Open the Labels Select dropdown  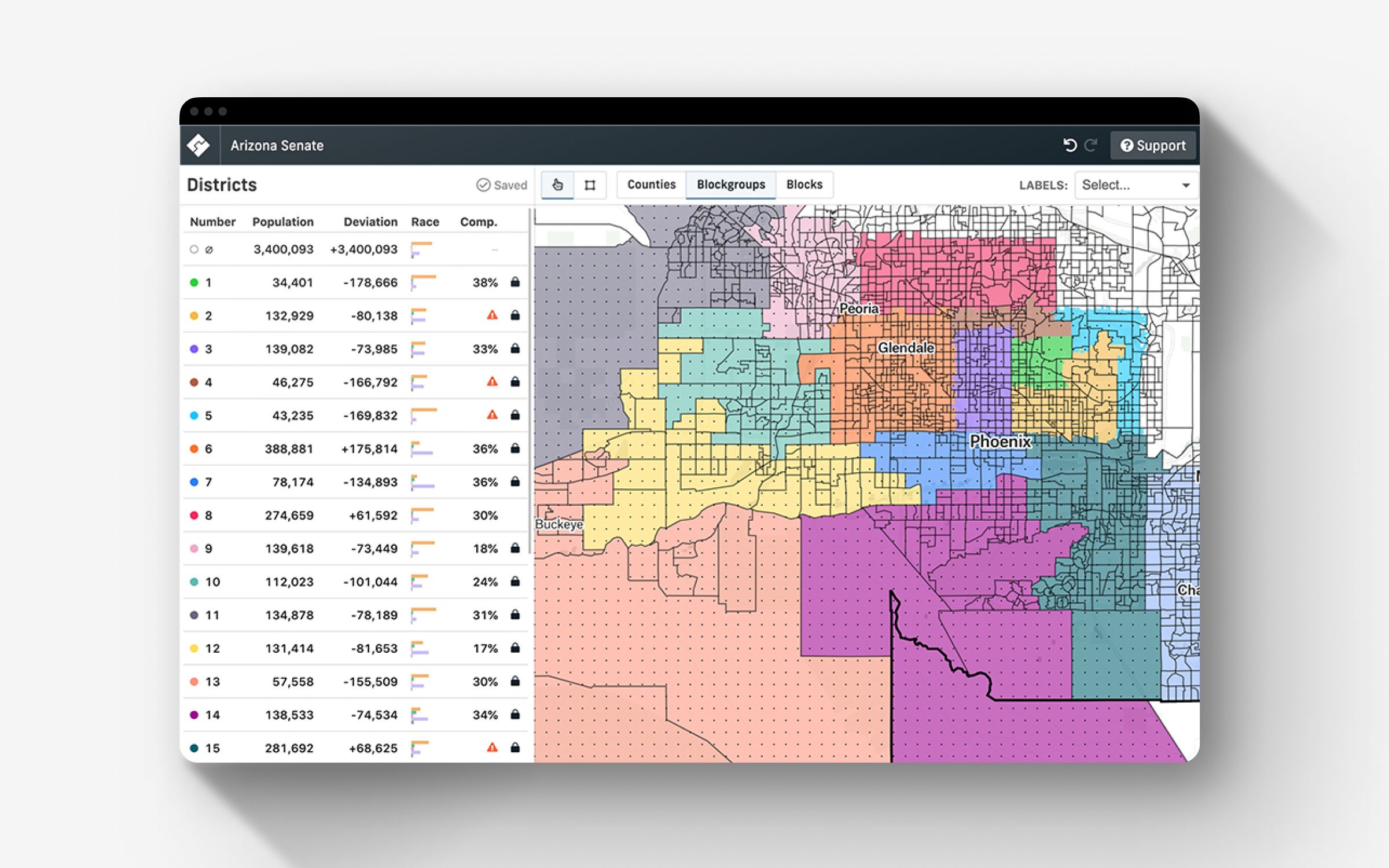[1136, 185]
